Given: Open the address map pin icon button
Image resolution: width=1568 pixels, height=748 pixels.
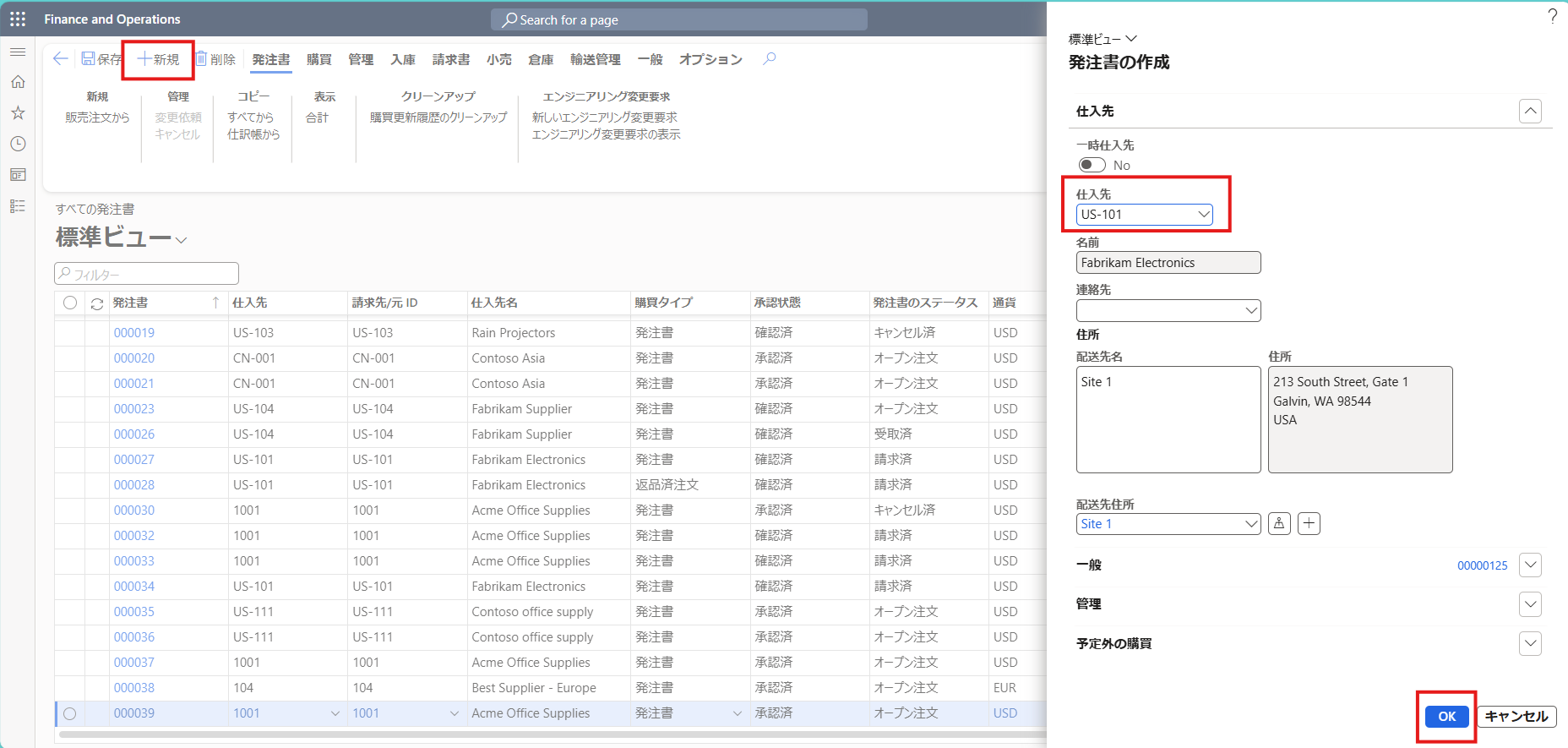Looking at the screenshot, I should (x=1279, y=524).
